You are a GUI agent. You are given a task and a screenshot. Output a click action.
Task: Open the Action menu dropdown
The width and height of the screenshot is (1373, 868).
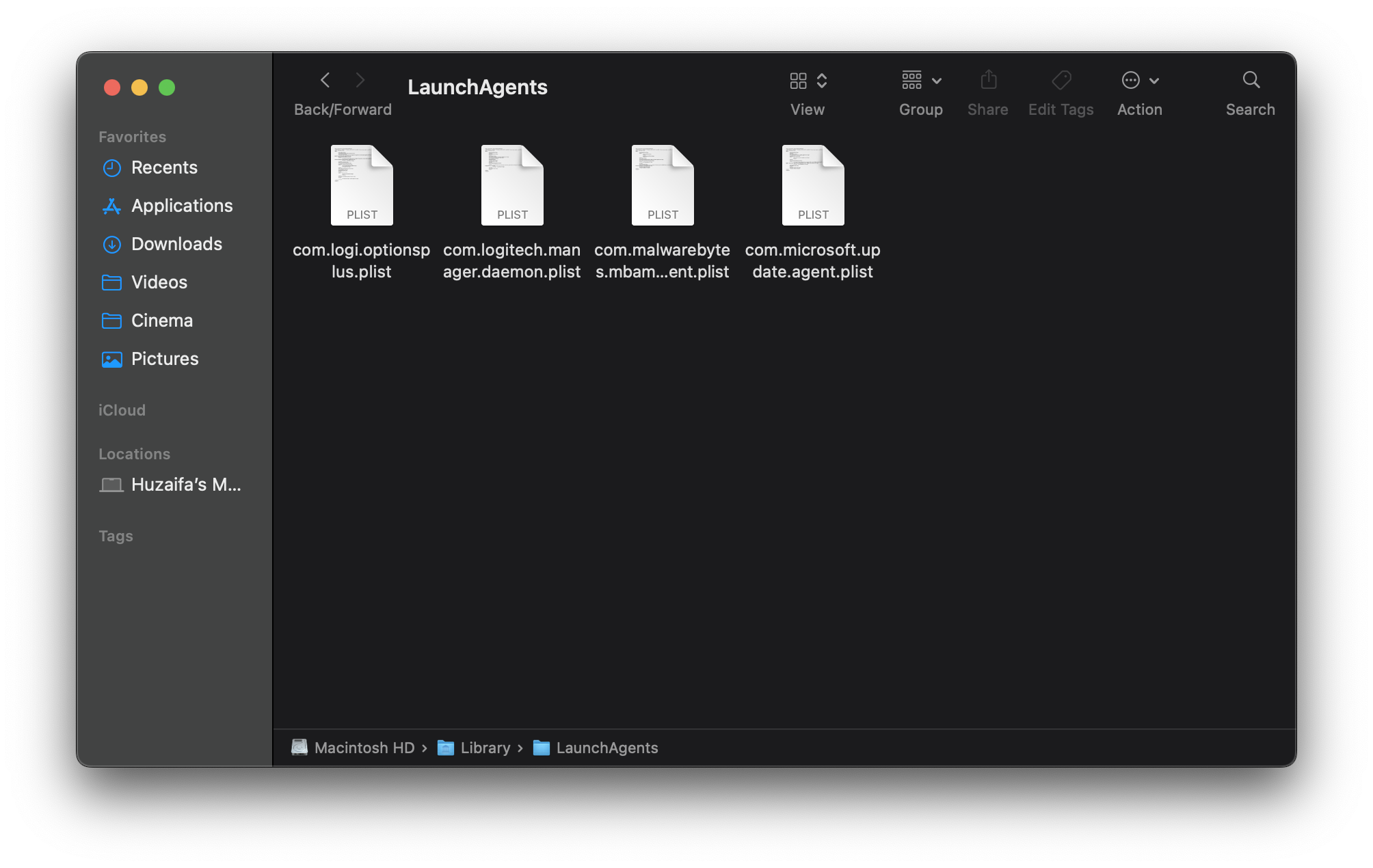click(1140, 81)
